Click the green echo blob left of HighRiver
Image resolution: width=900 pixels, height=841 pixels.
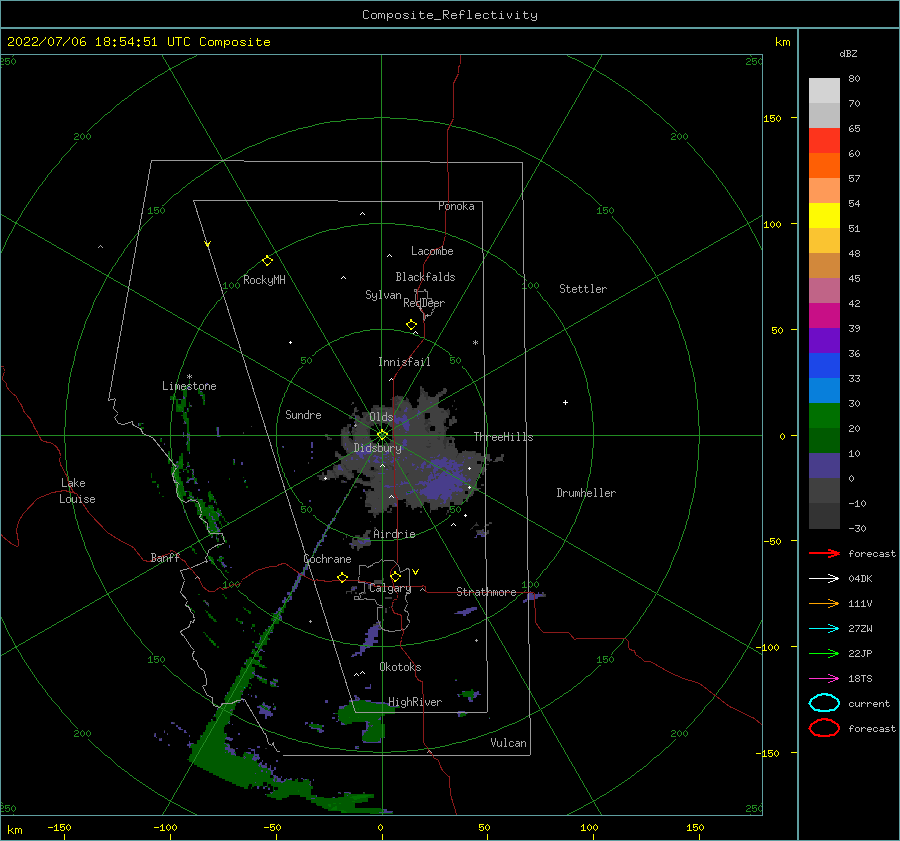click(365, 719)
